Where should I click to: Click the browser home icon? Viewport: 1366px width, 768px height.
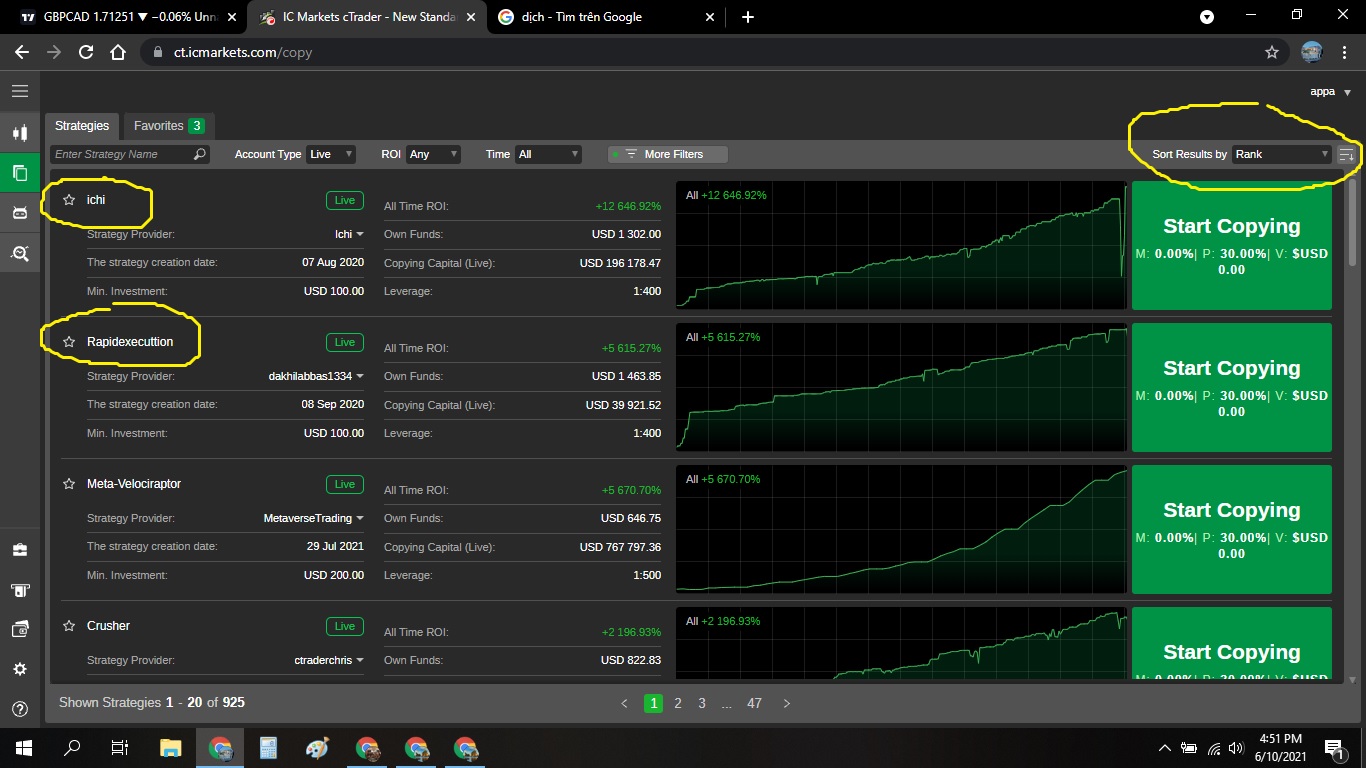(x=118, y=52)
